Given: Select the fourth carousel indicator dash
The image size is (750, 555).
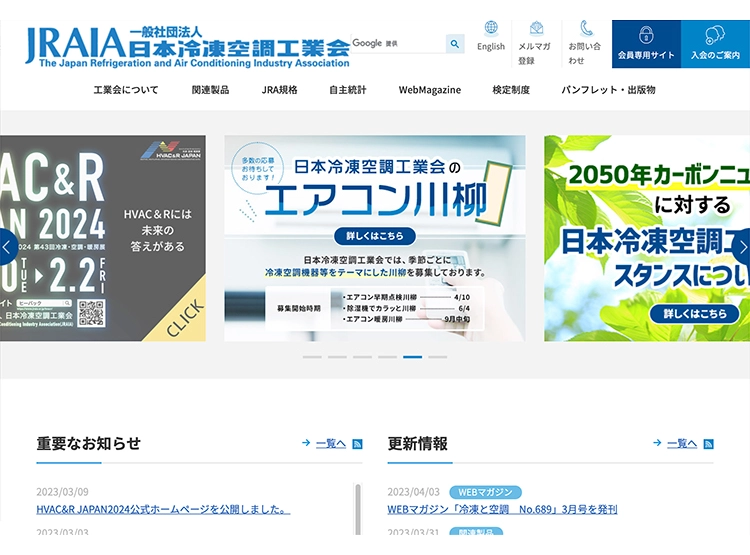Looking at the screenshot, I should (x=387, y=357).
